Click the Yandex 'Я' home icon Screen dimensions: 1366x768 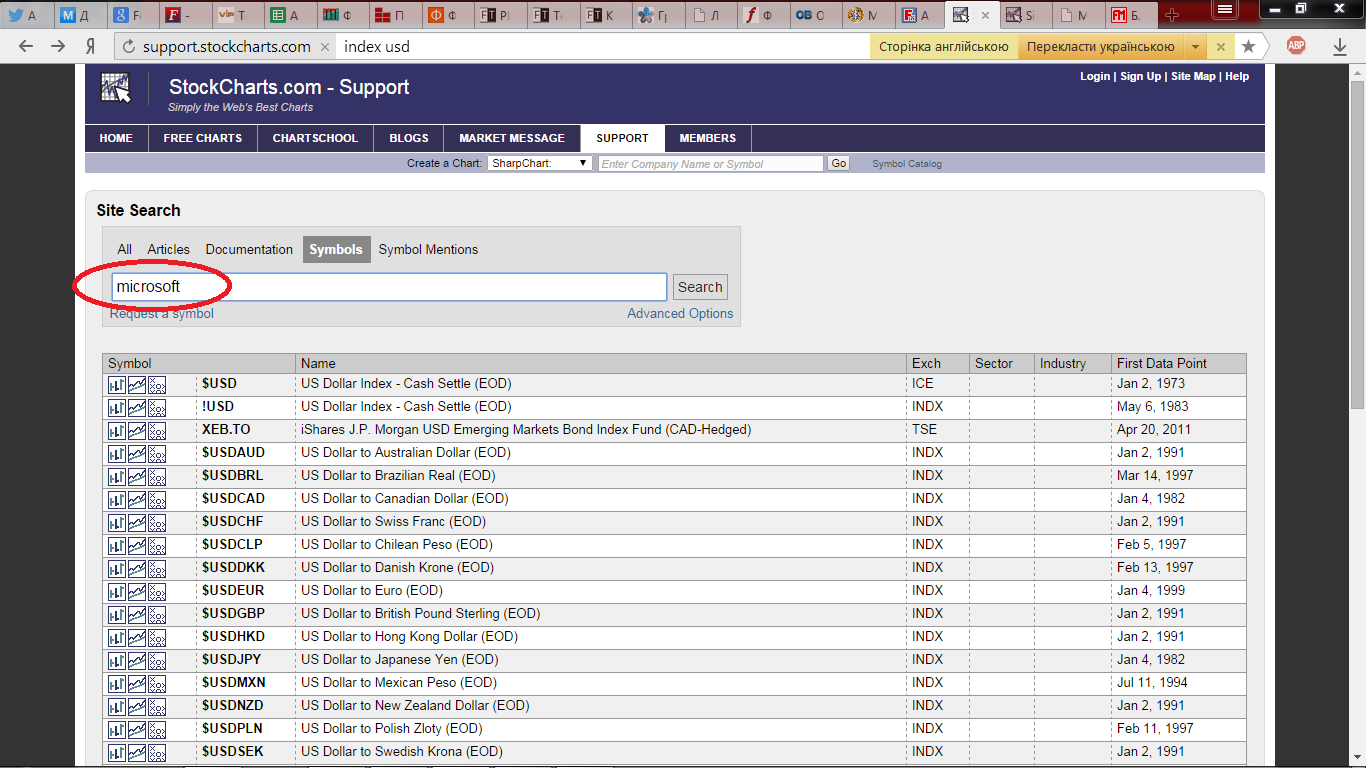coord(90,46)
